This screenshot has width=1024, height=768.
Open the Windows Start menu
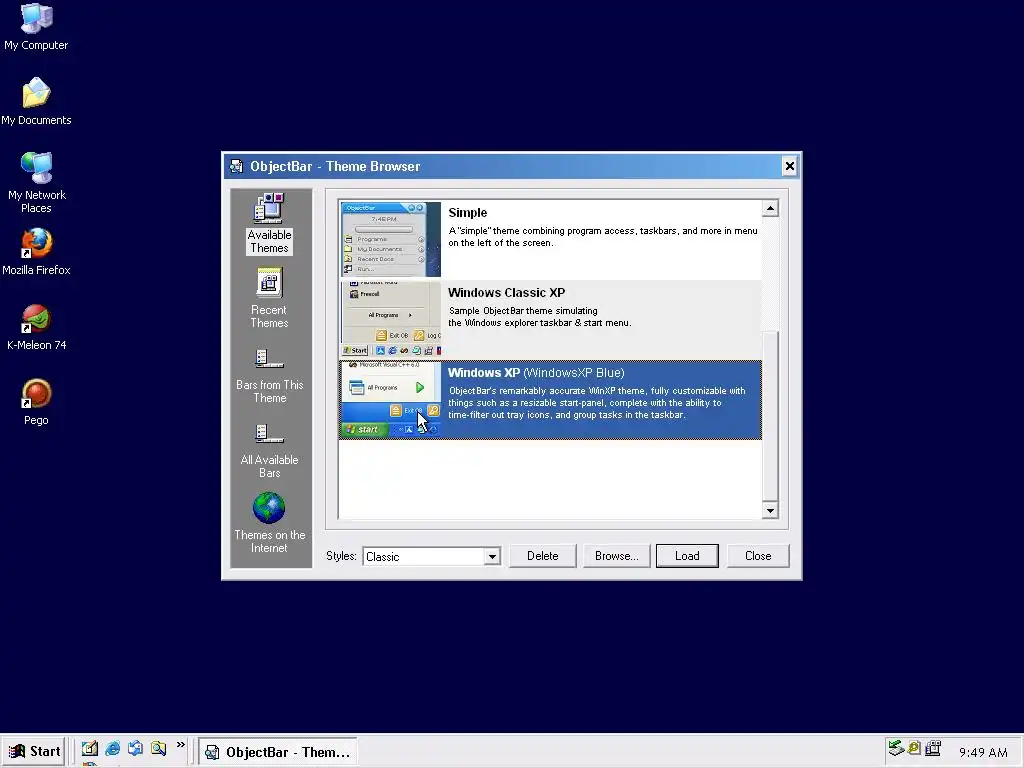[x=35, y=751]
